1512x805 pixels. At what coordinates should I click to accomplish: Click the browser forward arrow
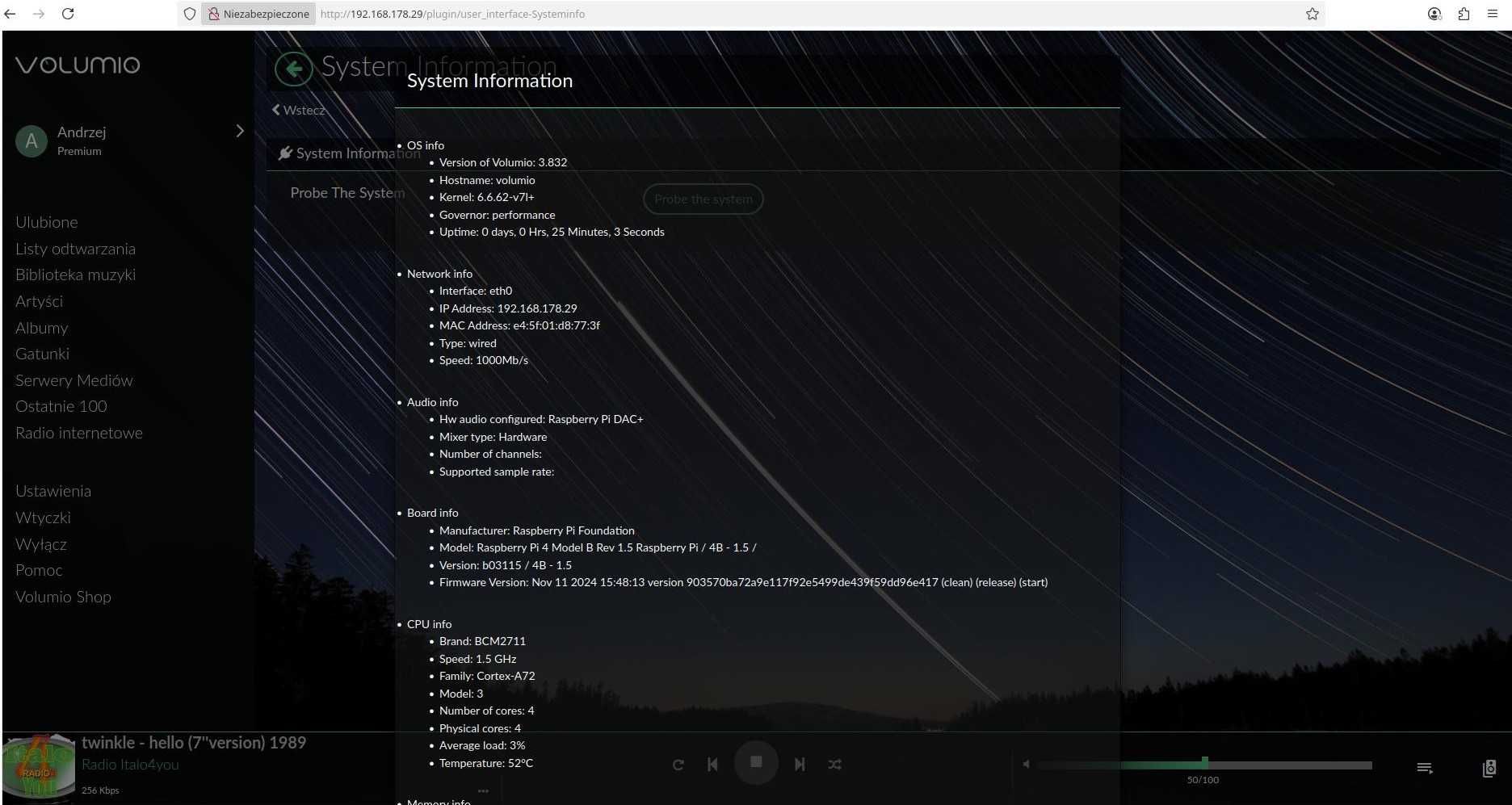39,14
